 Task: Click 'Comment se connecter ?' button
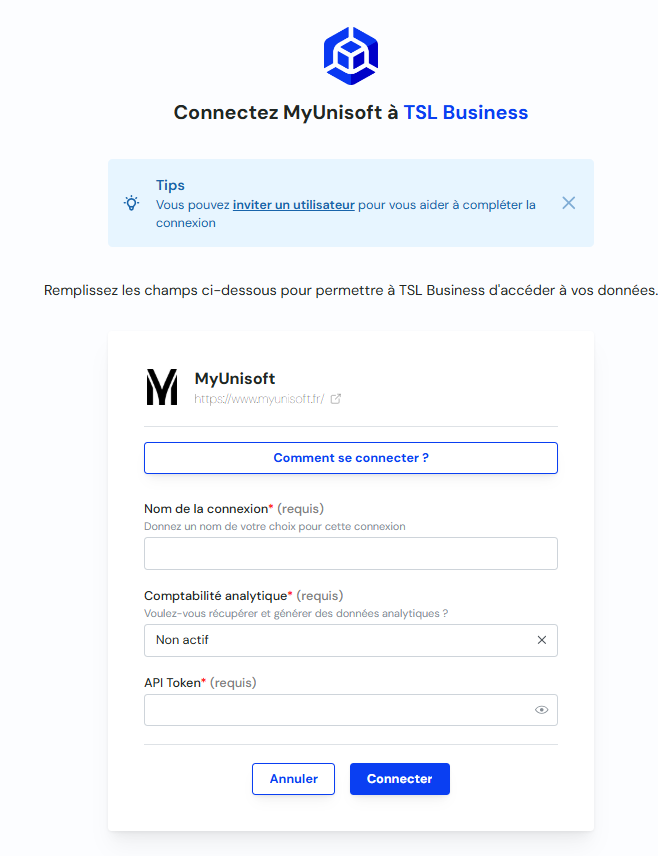[351, 458]
